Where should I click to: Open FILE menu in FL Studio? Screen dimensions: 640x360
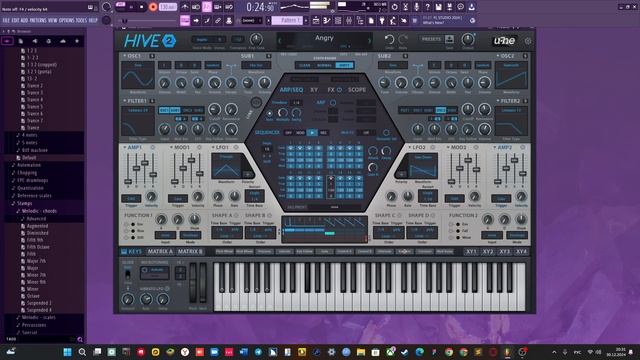pyautogui.click(x=6, y=20)
